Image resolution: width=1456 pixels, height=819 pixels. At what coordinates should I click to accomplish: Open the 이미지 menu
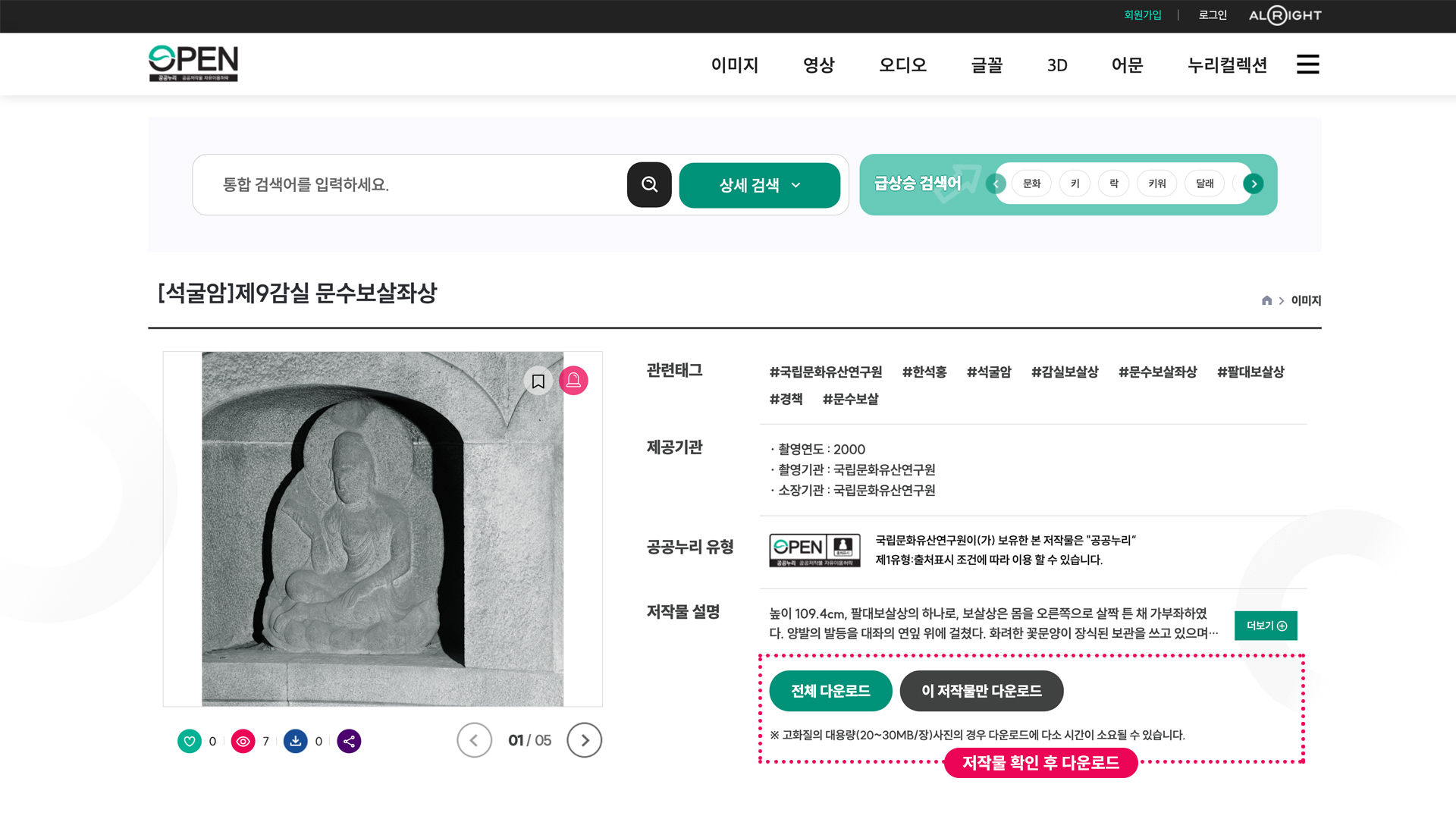click(x=735, y=65)
